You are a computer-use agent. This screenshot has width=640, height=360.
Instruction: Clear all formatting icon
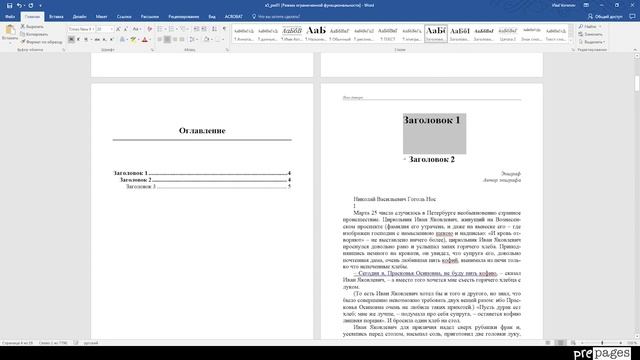(149, 29)
